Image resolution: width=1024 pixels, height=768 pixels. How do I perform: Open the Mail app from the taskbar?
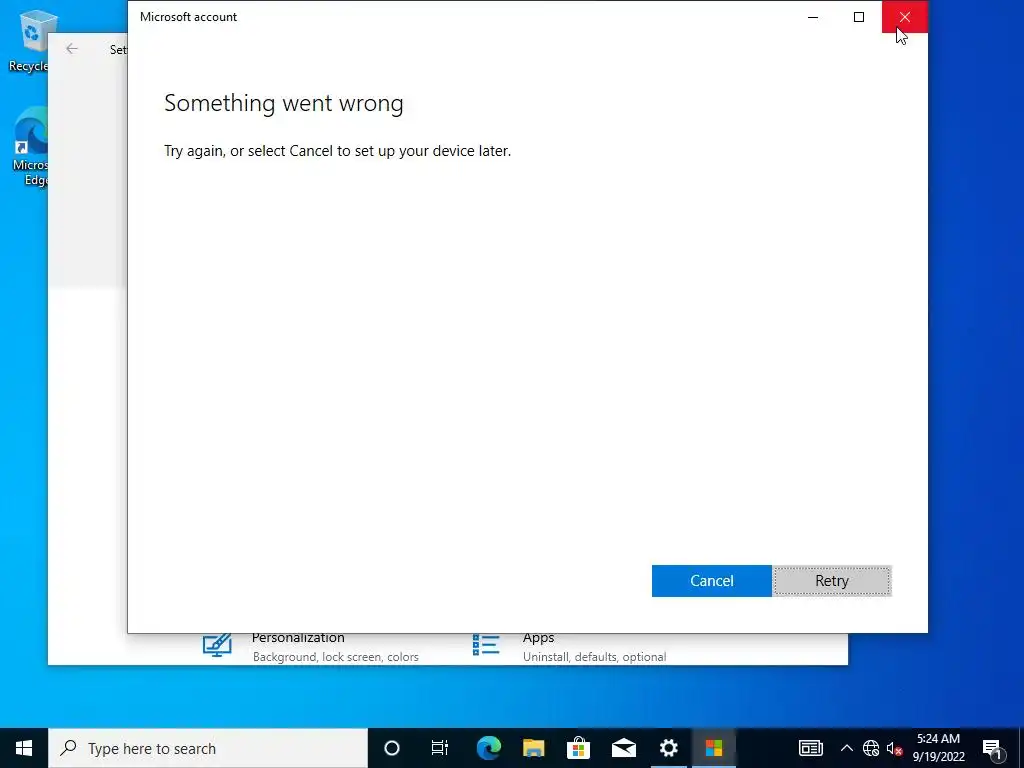point(624,748)
